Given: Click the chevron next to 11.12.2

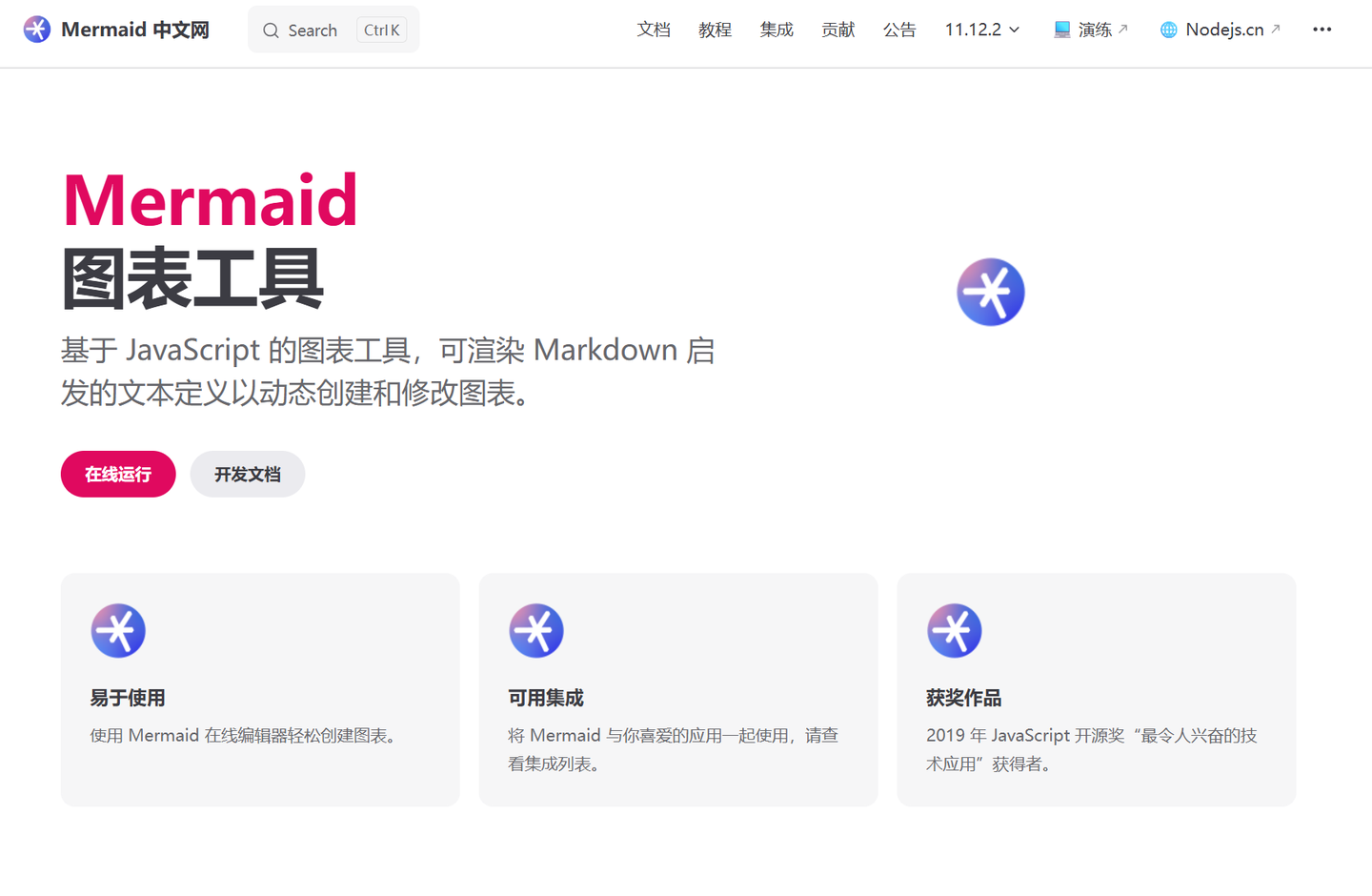Looking at the screenshot, I should (1015, 30).
